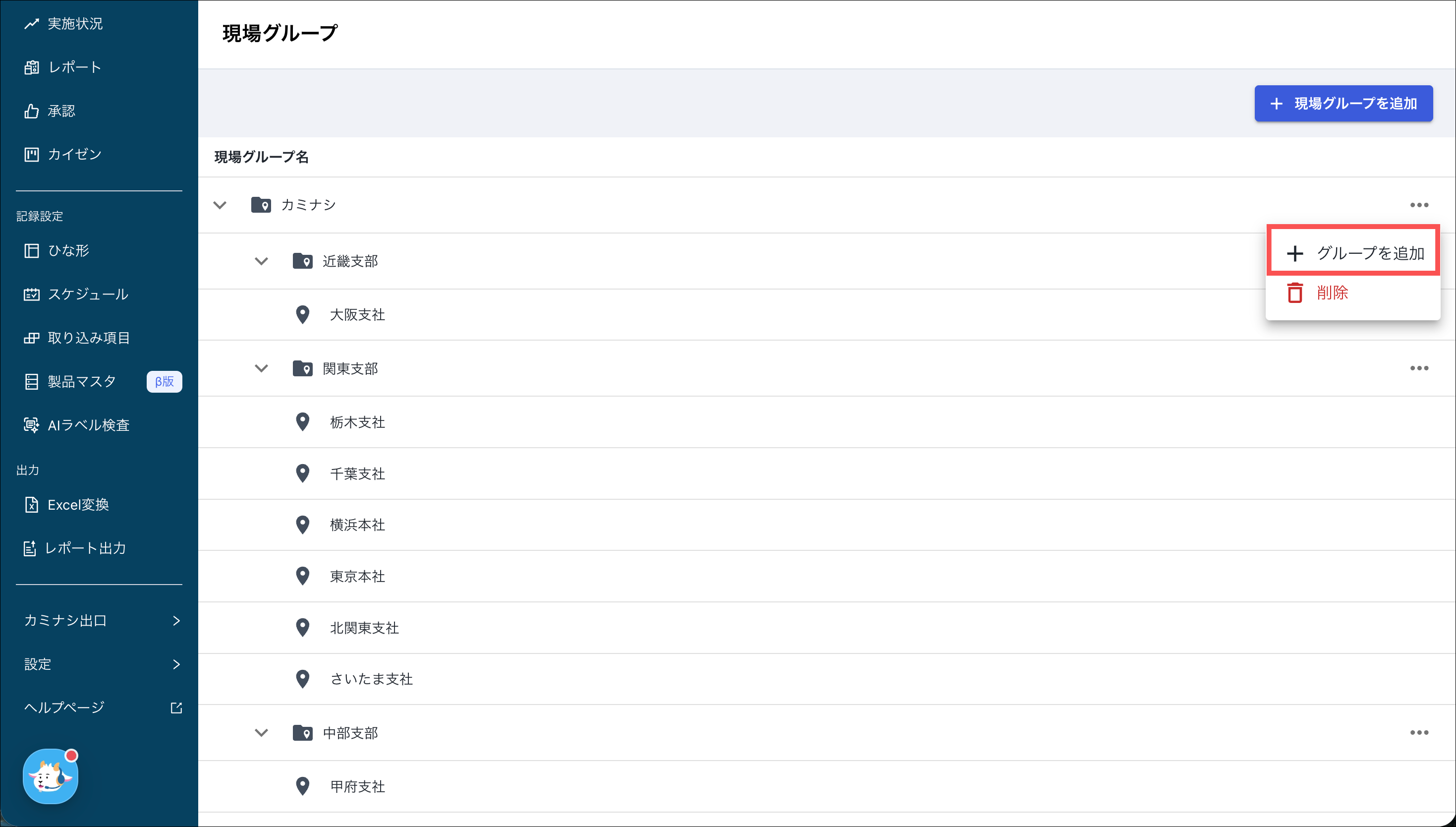This screenshot has width=1456, height=827.
Task: Open the スケジュール calendar icon
Action: point(32,294)
